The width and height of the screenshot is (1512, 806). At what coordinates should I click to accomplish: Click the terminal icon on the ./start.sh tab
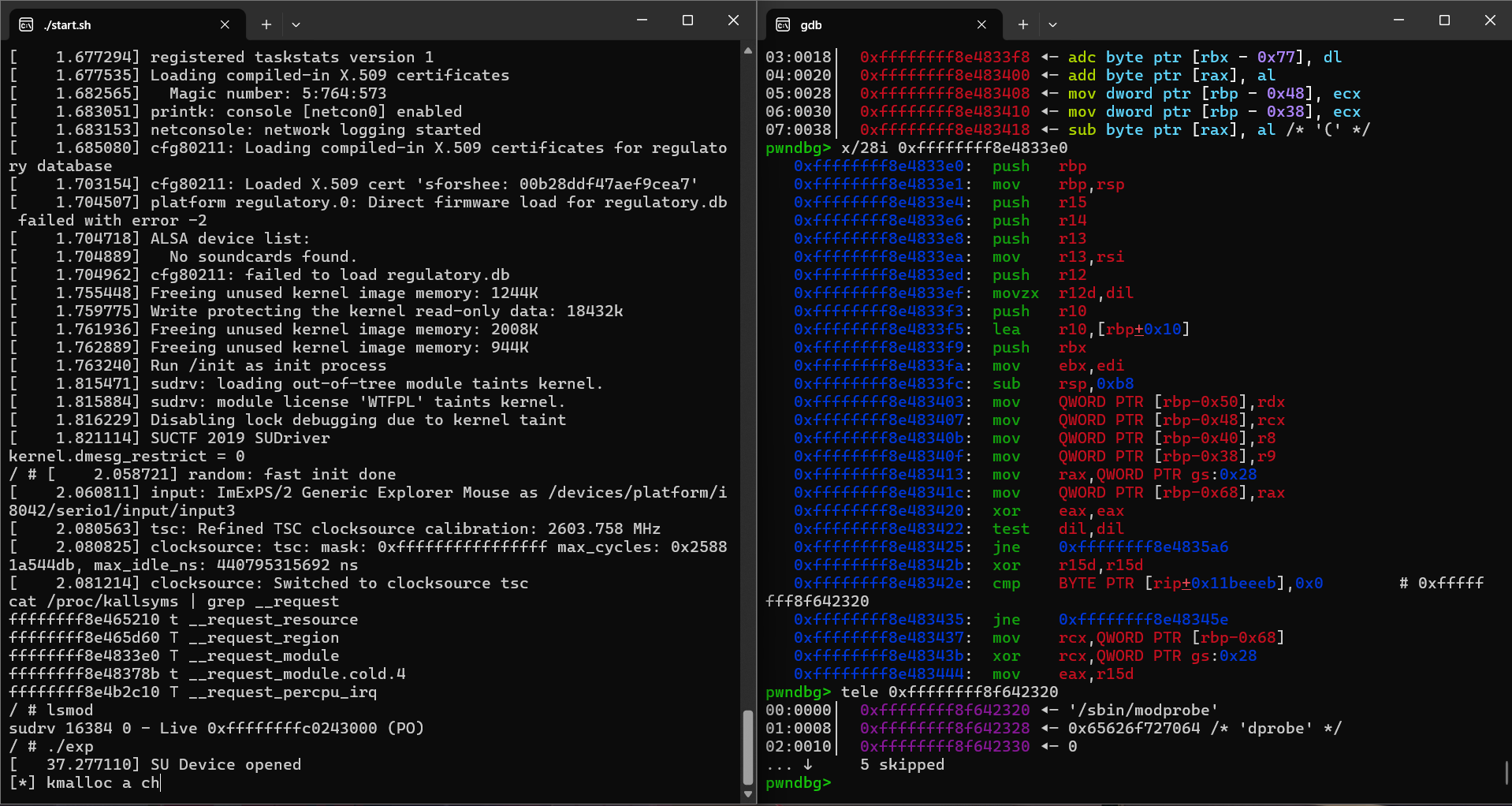point(26,24)
